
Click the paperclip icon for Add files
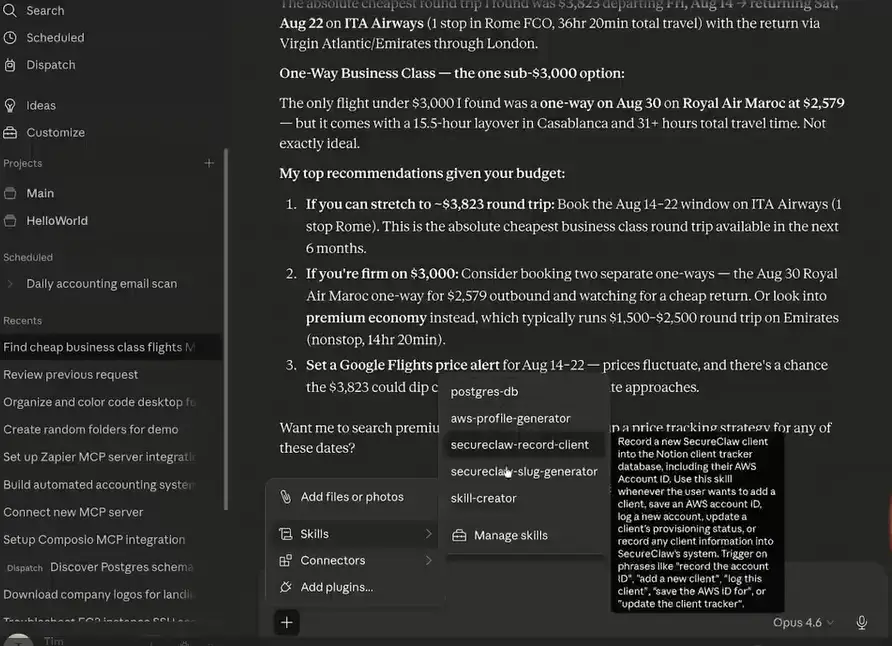[286, 496]
